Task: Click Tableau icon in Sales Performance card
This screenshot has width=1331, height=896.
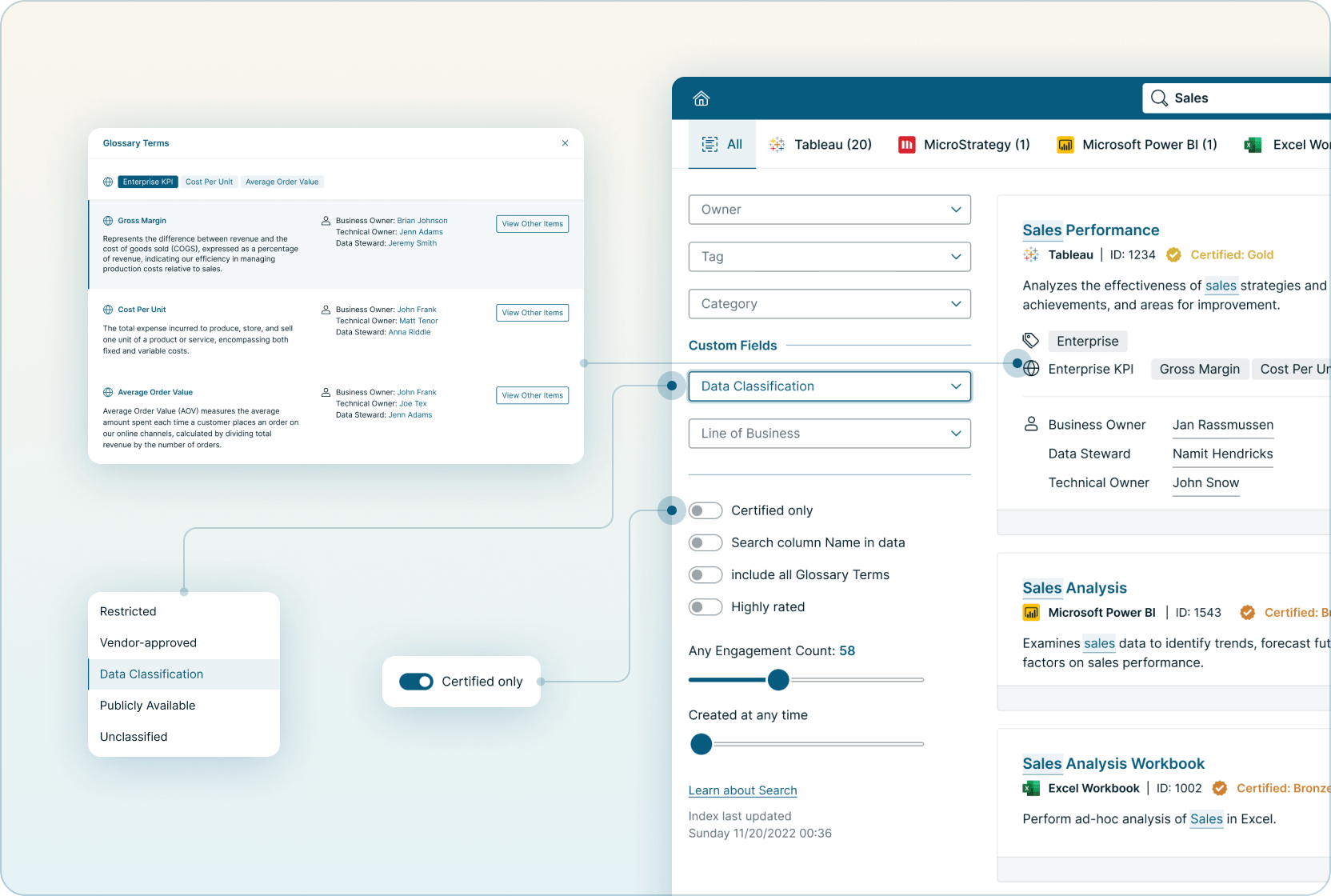Action: coord(1031,254)
